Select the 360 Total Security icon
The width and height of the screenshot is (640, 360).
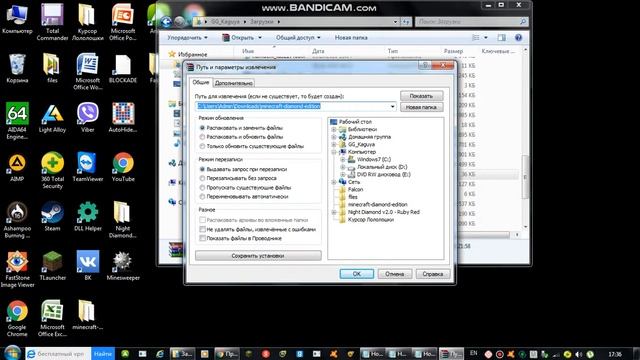tap(52, 170)
